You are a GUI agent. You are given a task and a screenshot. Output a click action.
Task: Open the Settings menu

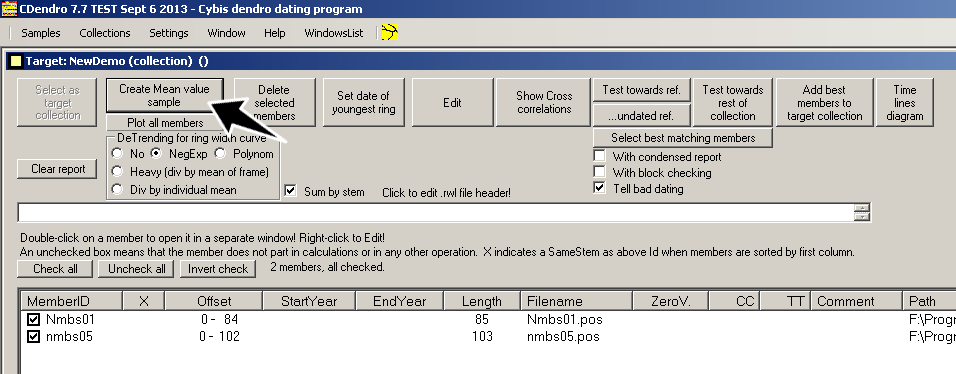tap(169, 33)
